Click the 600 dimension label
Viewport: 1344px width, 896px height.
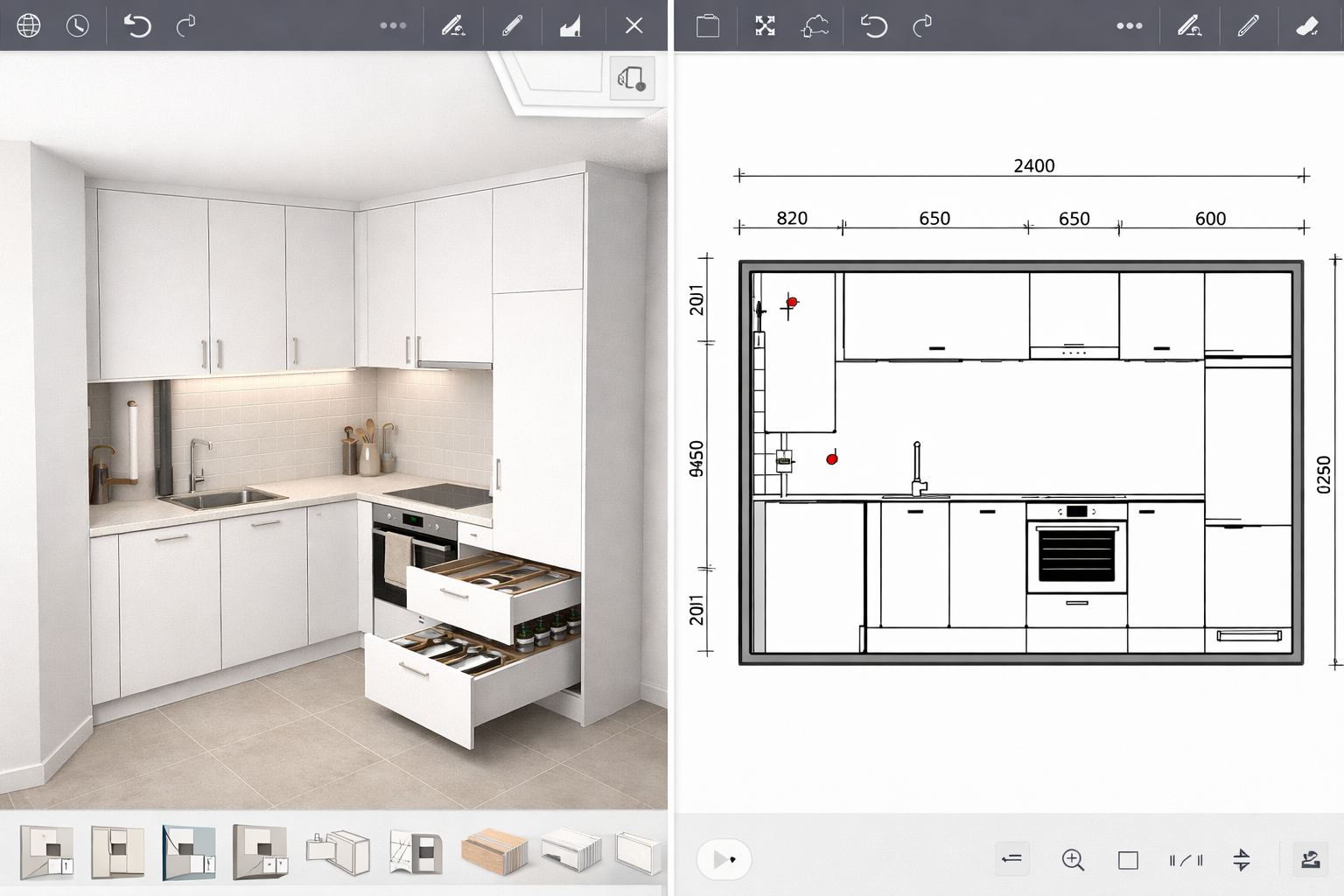1211,219
